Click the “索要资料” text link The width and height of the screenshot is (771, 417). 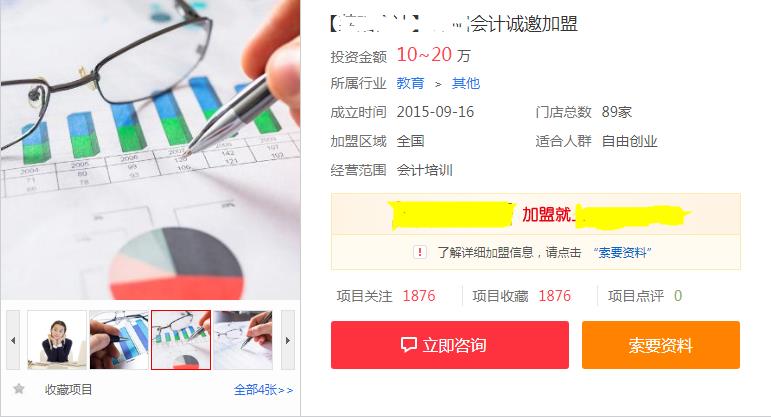pyautogui.click(x=622, y=253)
